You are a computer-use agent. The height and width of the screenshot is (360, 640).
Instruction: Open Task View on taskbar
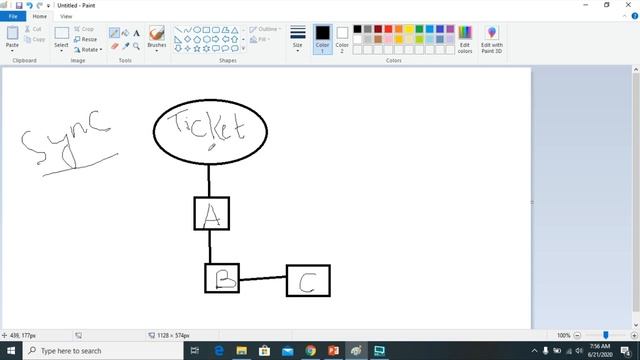195,351
